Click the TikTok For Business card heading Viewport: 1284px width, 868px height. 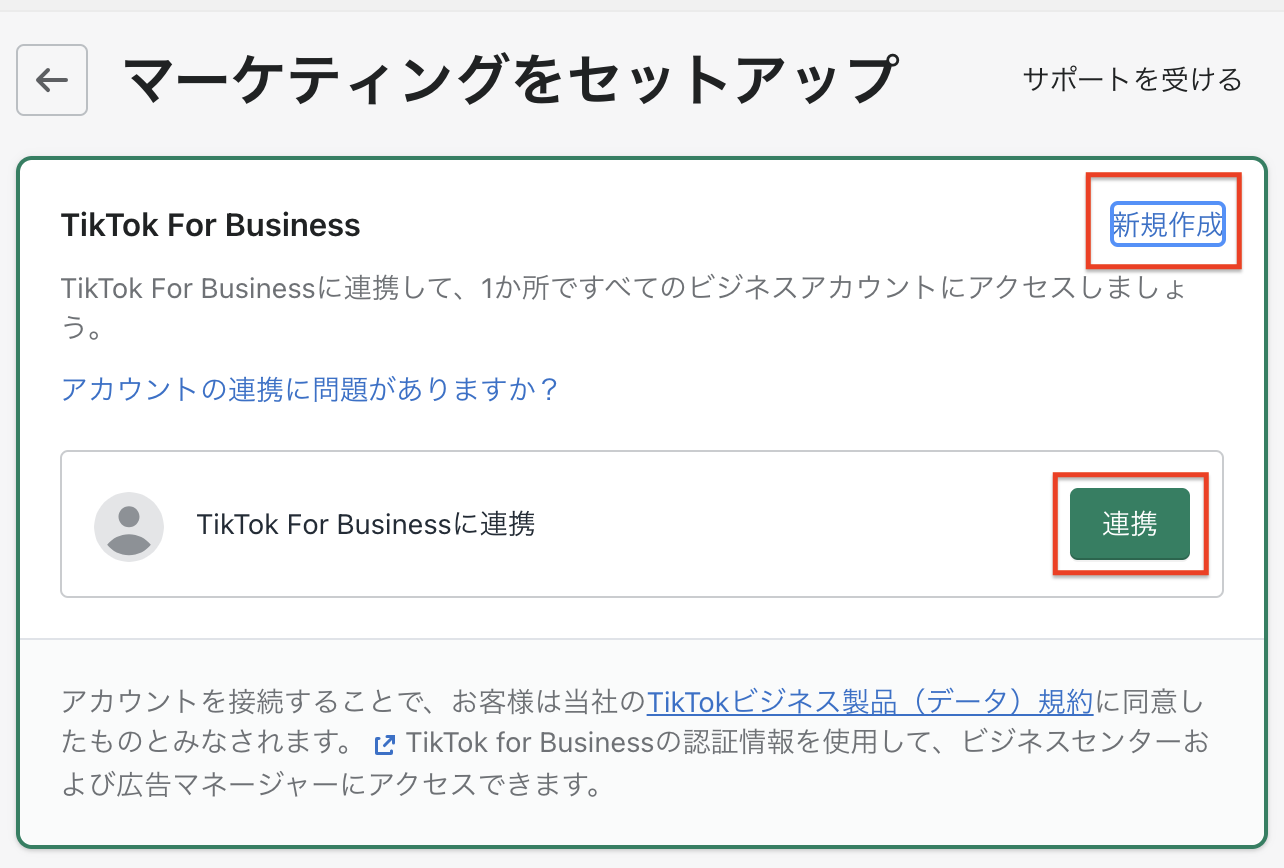click(x=210, y=225)
